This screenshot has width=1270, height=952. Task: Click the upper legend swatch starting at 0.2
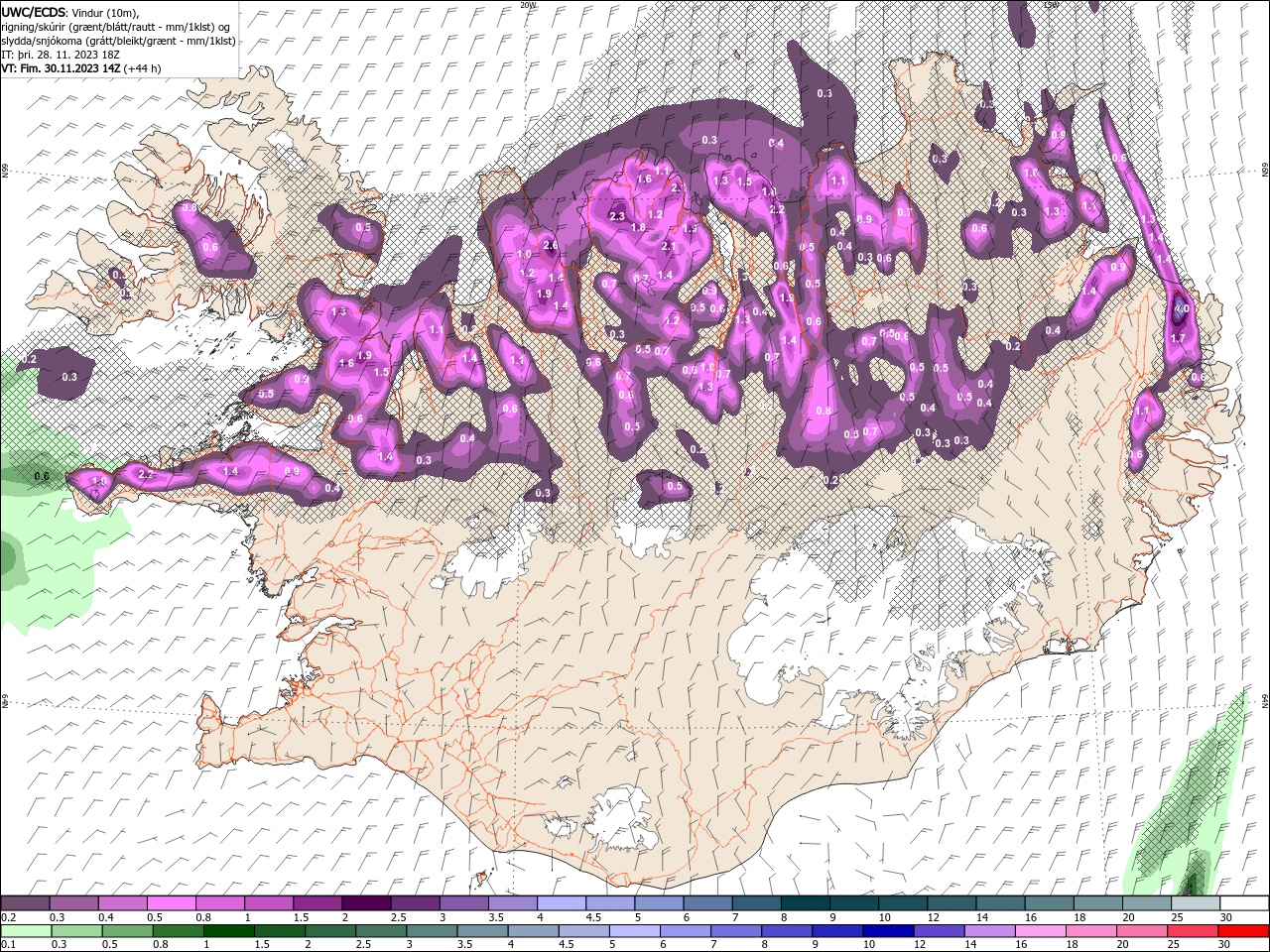pos(25,903)
